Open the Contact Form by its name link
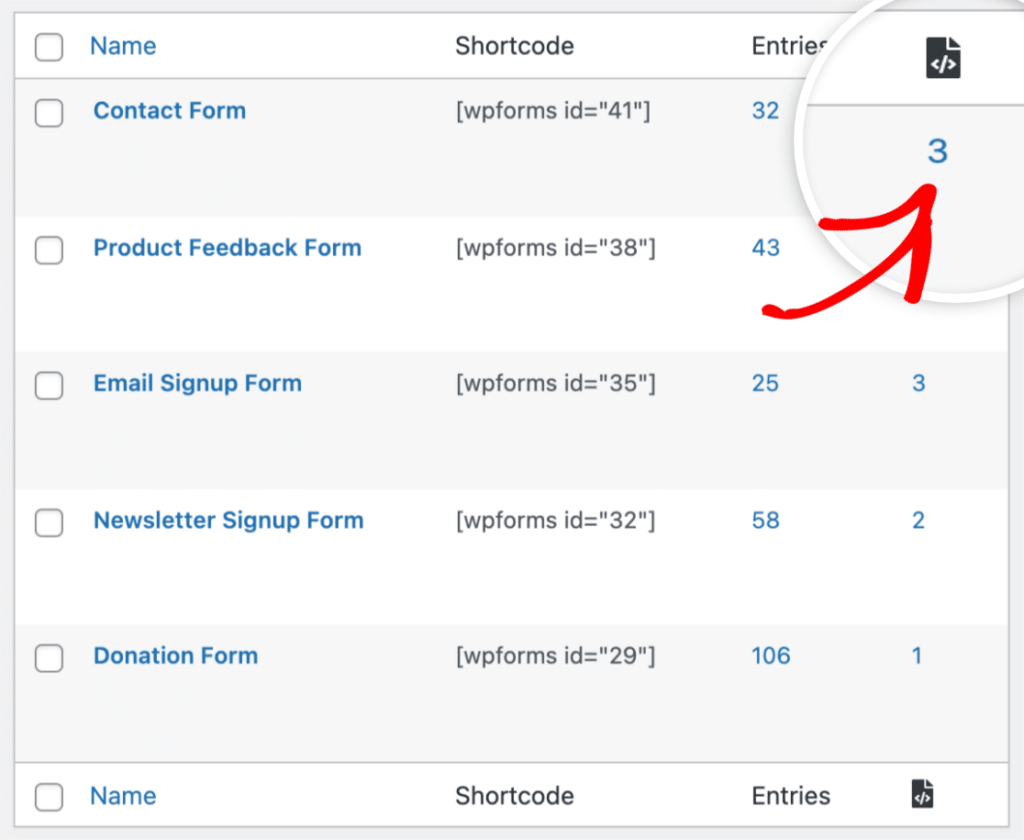The image size is (1024, 840). [169, 111]
